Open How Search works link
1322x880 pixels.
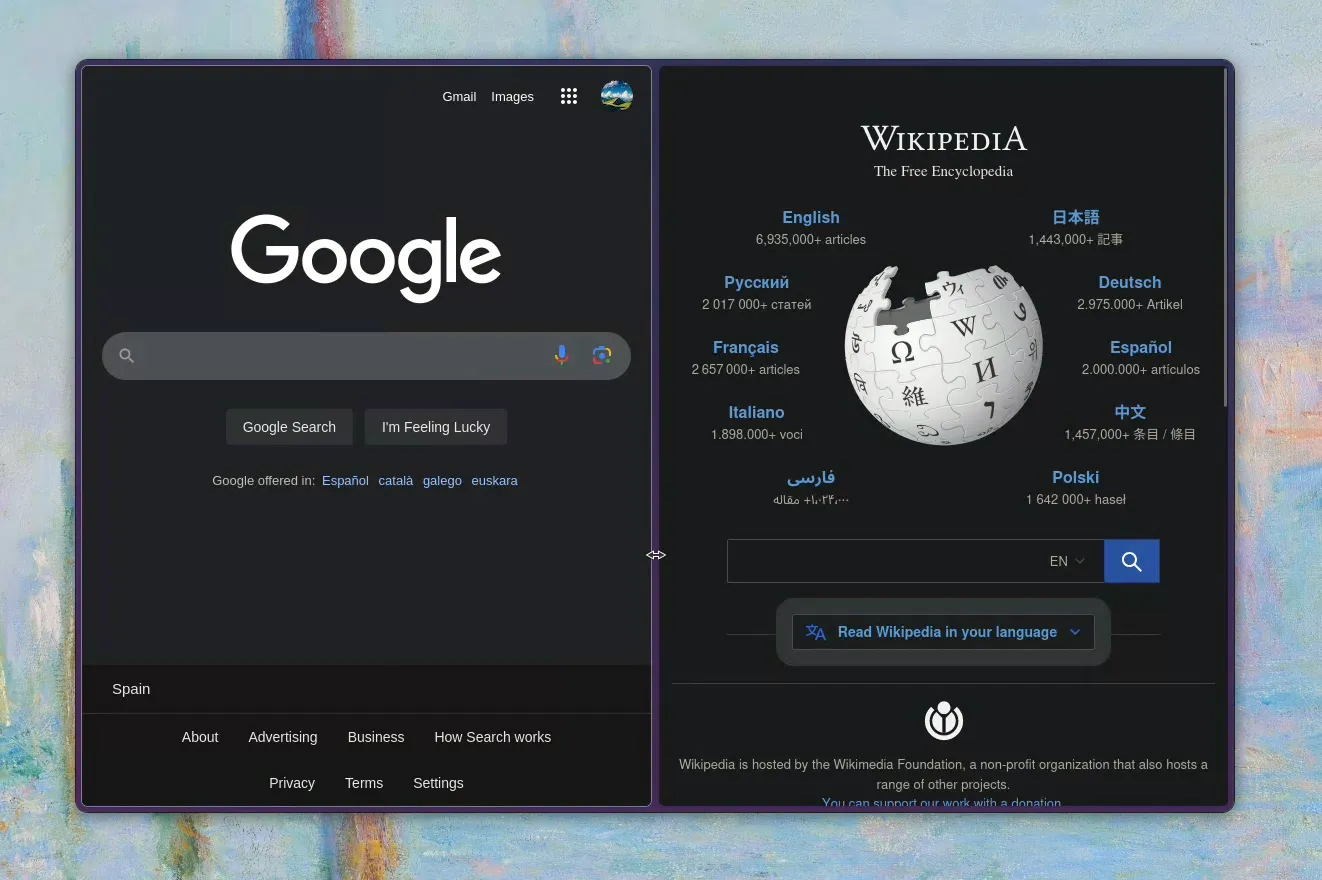(x=492, y=737)
